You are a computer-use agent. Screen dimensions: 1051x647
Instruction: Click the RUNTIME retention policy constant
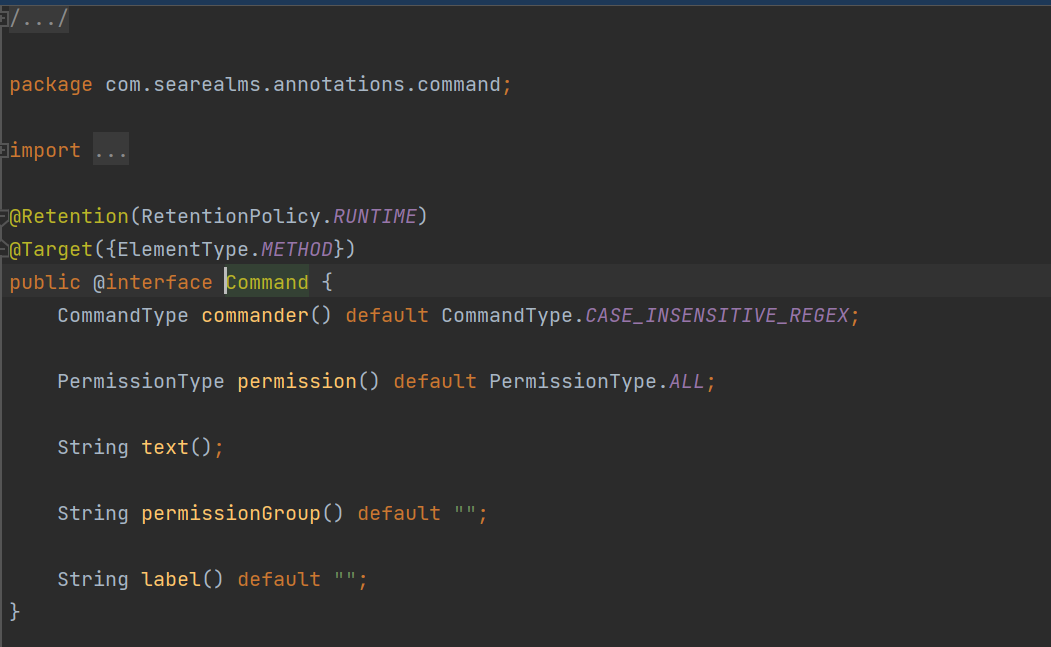coord(375,217)
